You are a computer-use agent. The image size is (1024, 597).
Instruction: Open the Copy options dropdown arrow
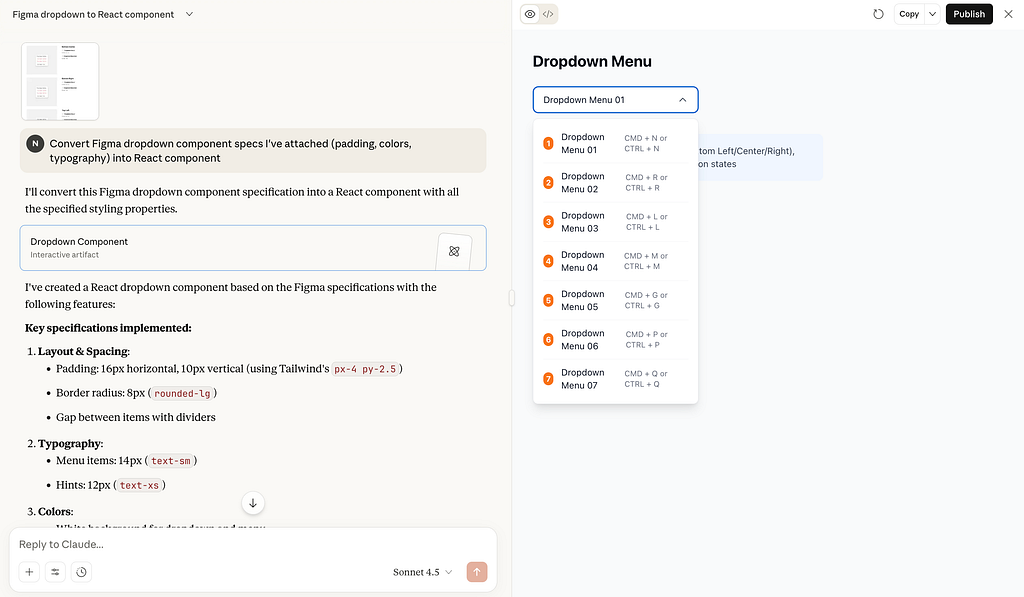933,14
